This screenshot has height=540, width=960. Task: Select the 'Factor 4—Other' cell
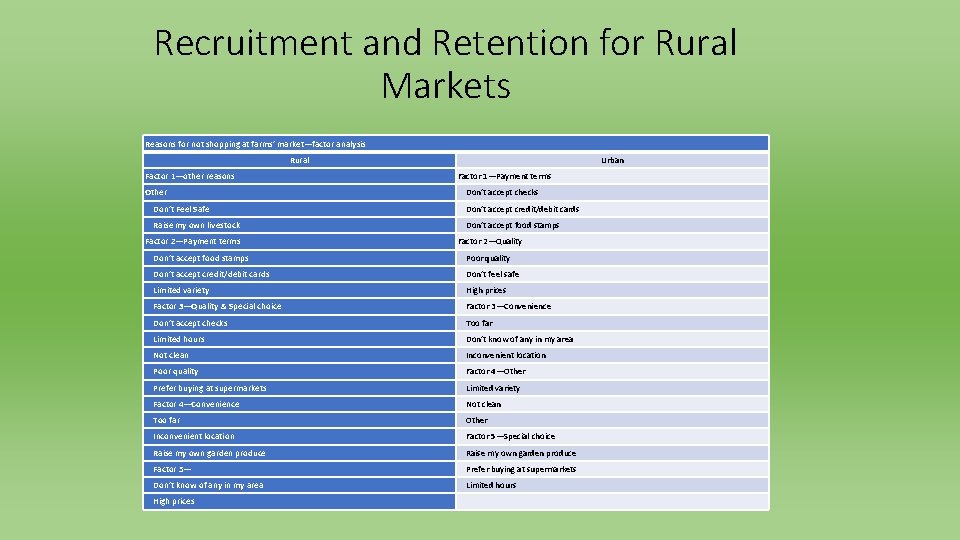click(x=612, y=371)
